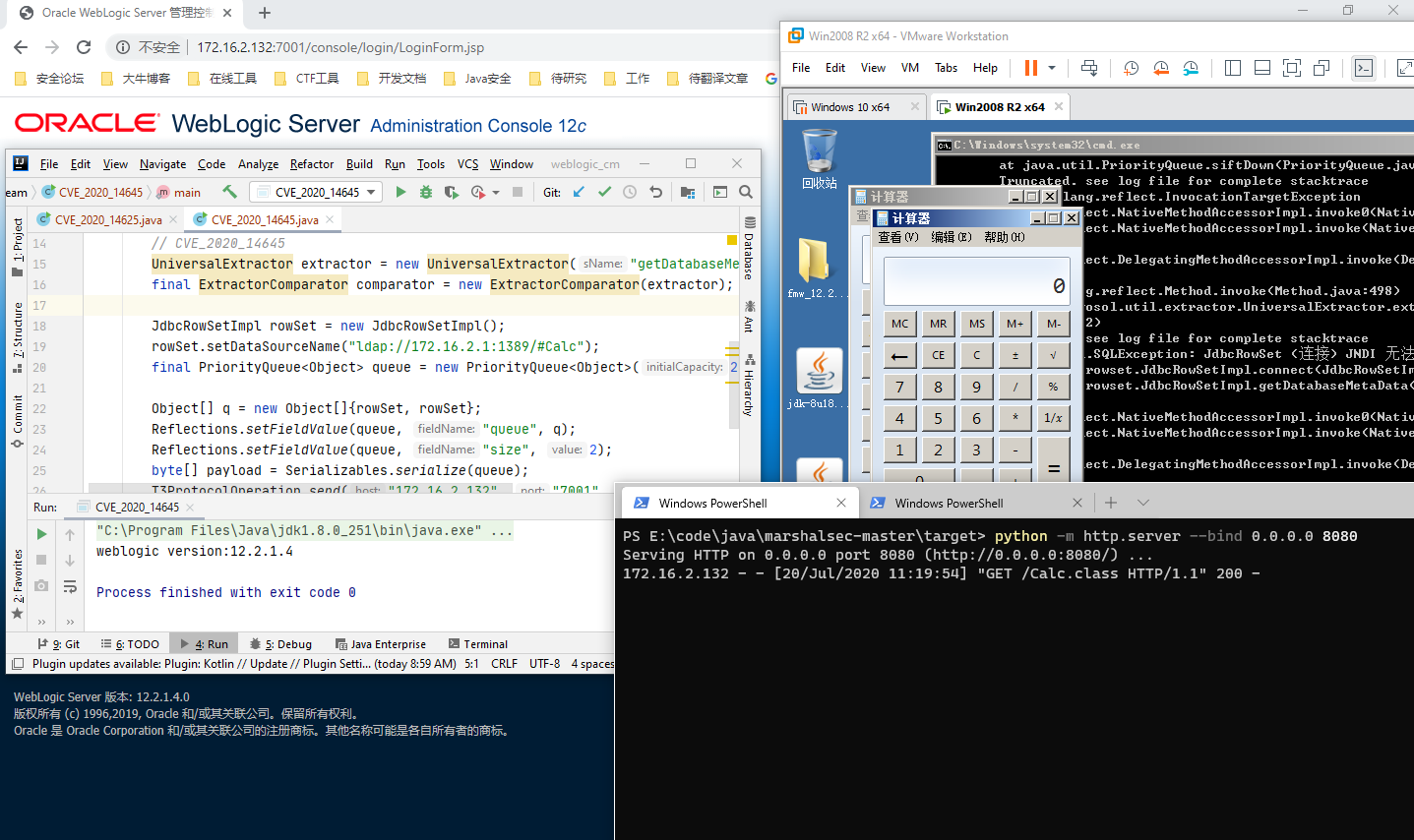
Task: Open the VMware console view
Action: point(1364,68)
